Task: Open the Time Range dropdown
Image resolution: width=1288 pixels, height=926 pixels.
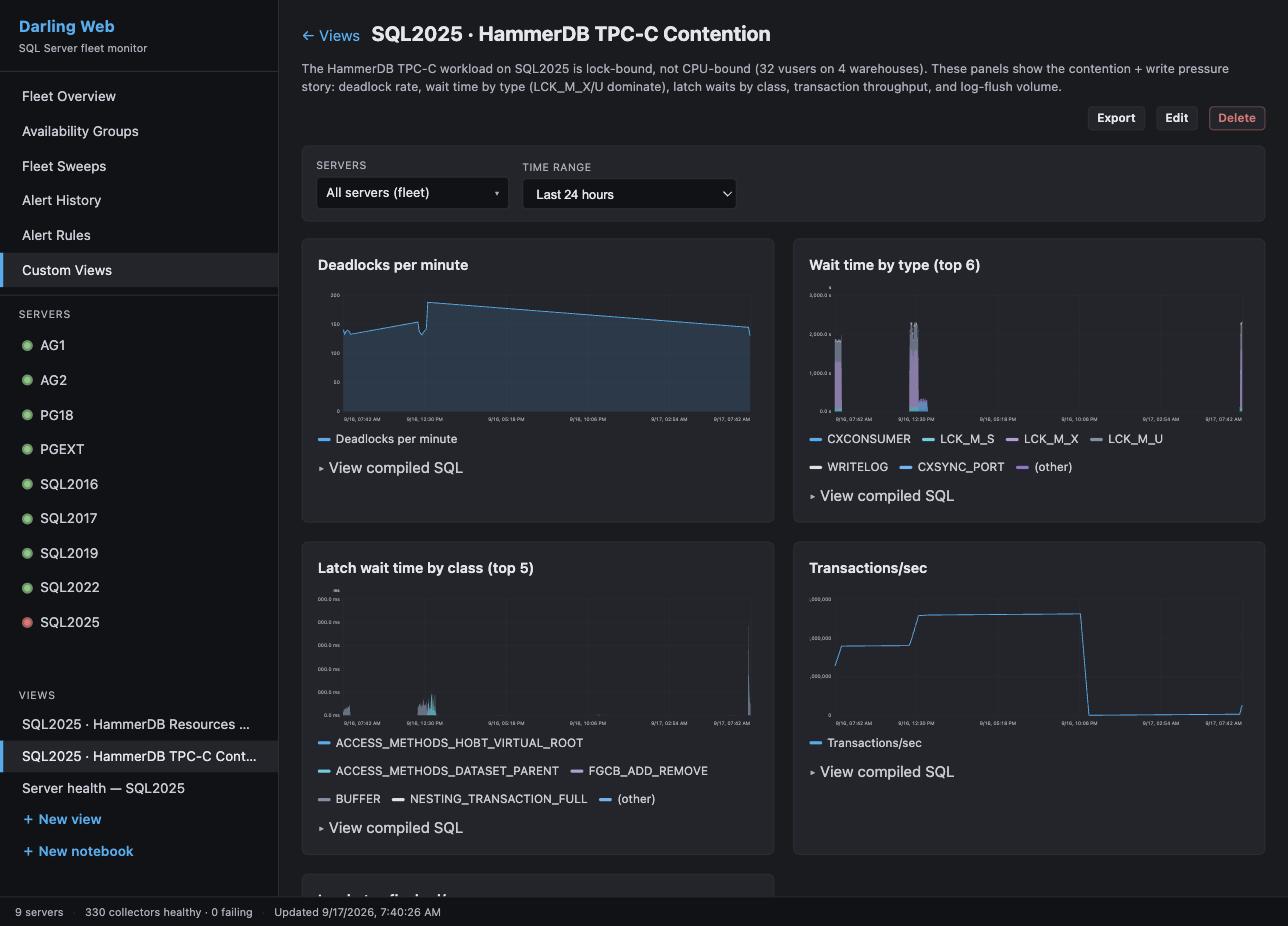Action: pyautogui.click(x=629, y=194)
